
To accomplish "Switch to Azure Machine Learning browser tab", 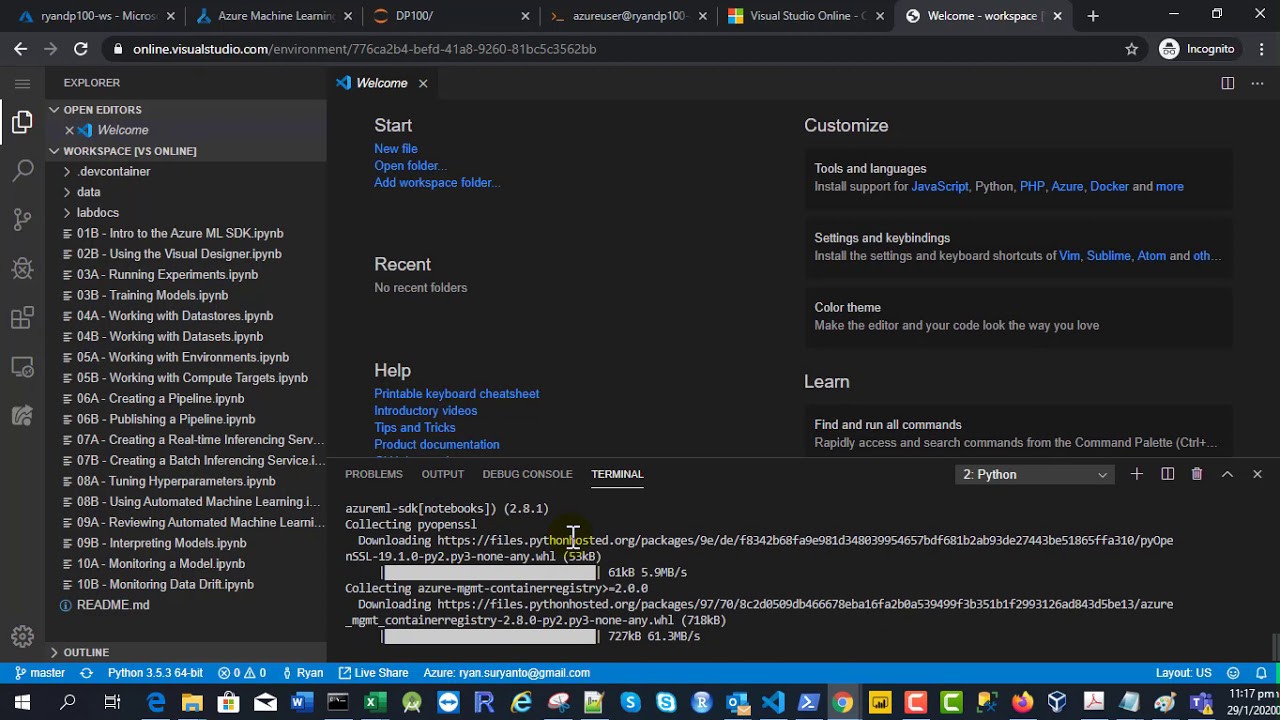I will point(274,16).
